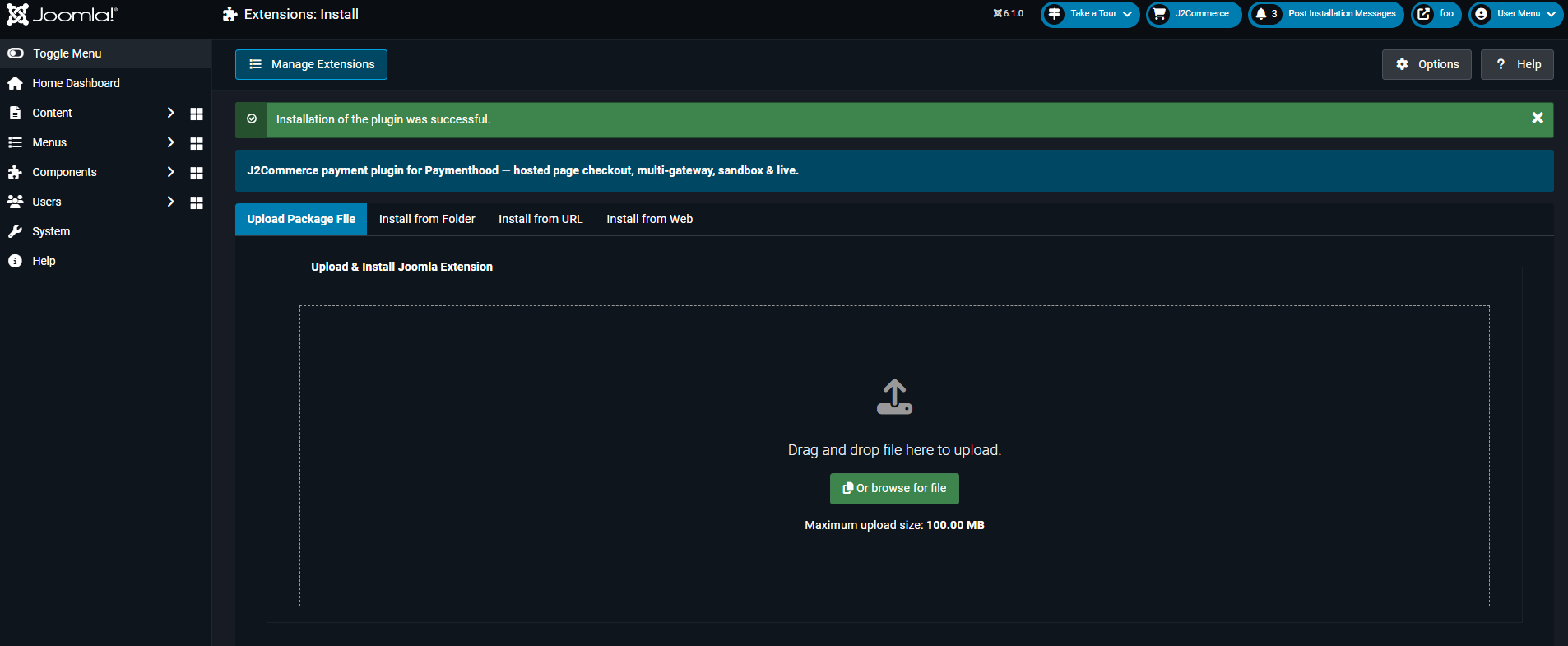The image size is (1568, 646).
Task: Click the Components puzzle icon
Action: coord(15,172)
